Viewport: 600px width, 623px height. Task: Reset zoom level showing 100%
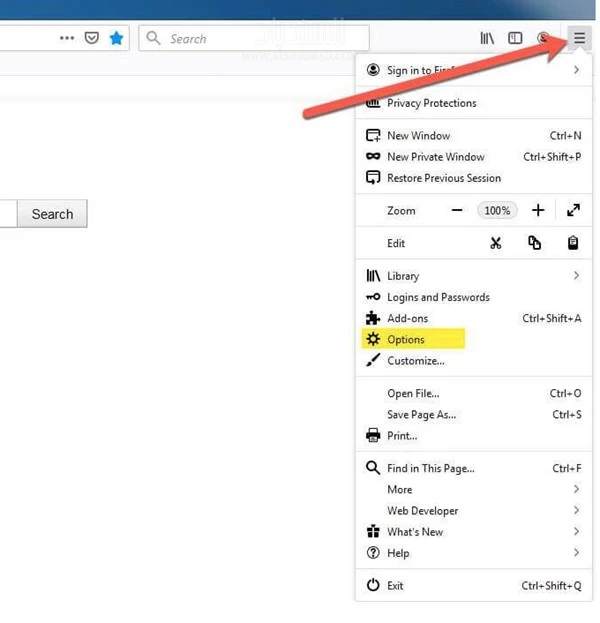tap(497, 210)
